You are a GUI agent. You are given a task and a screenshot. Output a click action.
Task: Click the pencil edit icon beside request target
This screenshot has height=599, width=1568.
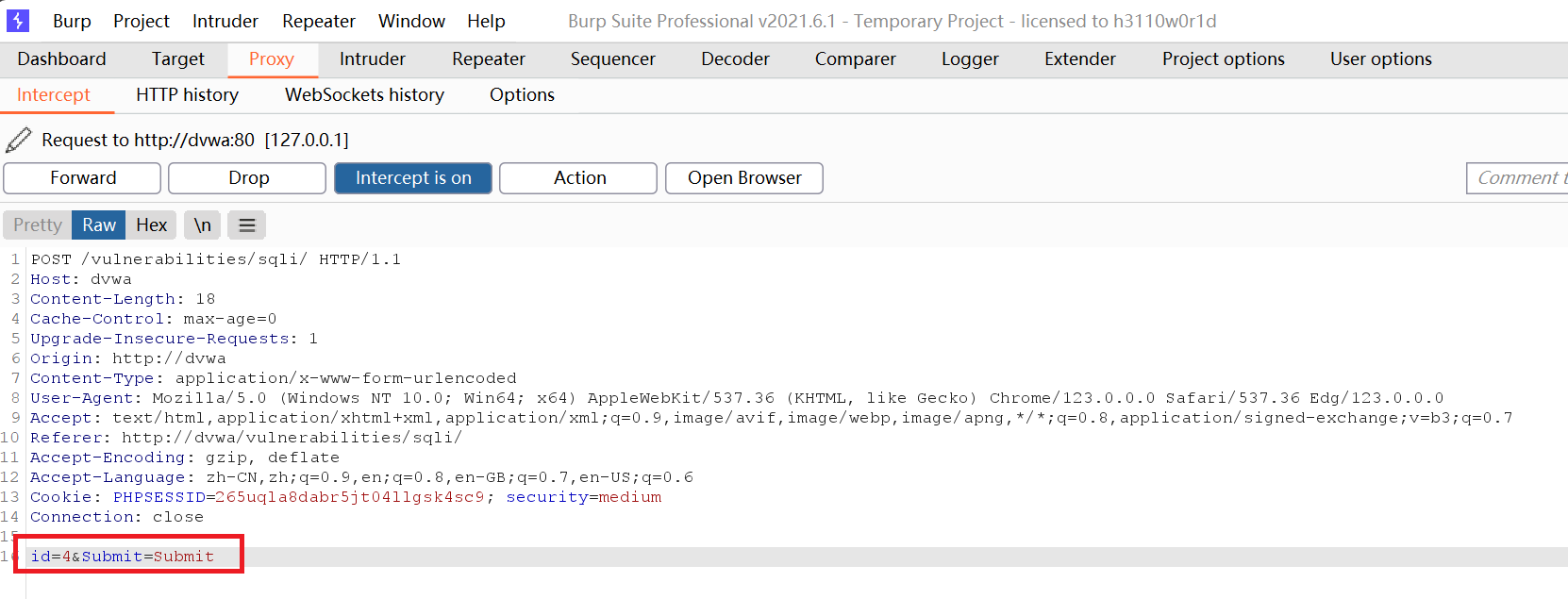19,140
